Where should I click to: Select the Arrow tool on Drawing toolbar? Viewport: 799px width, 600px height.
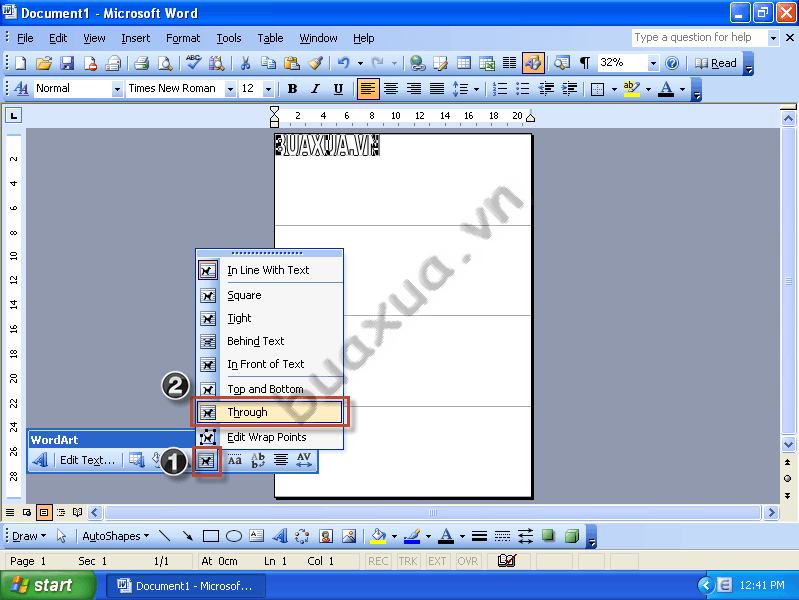click(188, 536)
